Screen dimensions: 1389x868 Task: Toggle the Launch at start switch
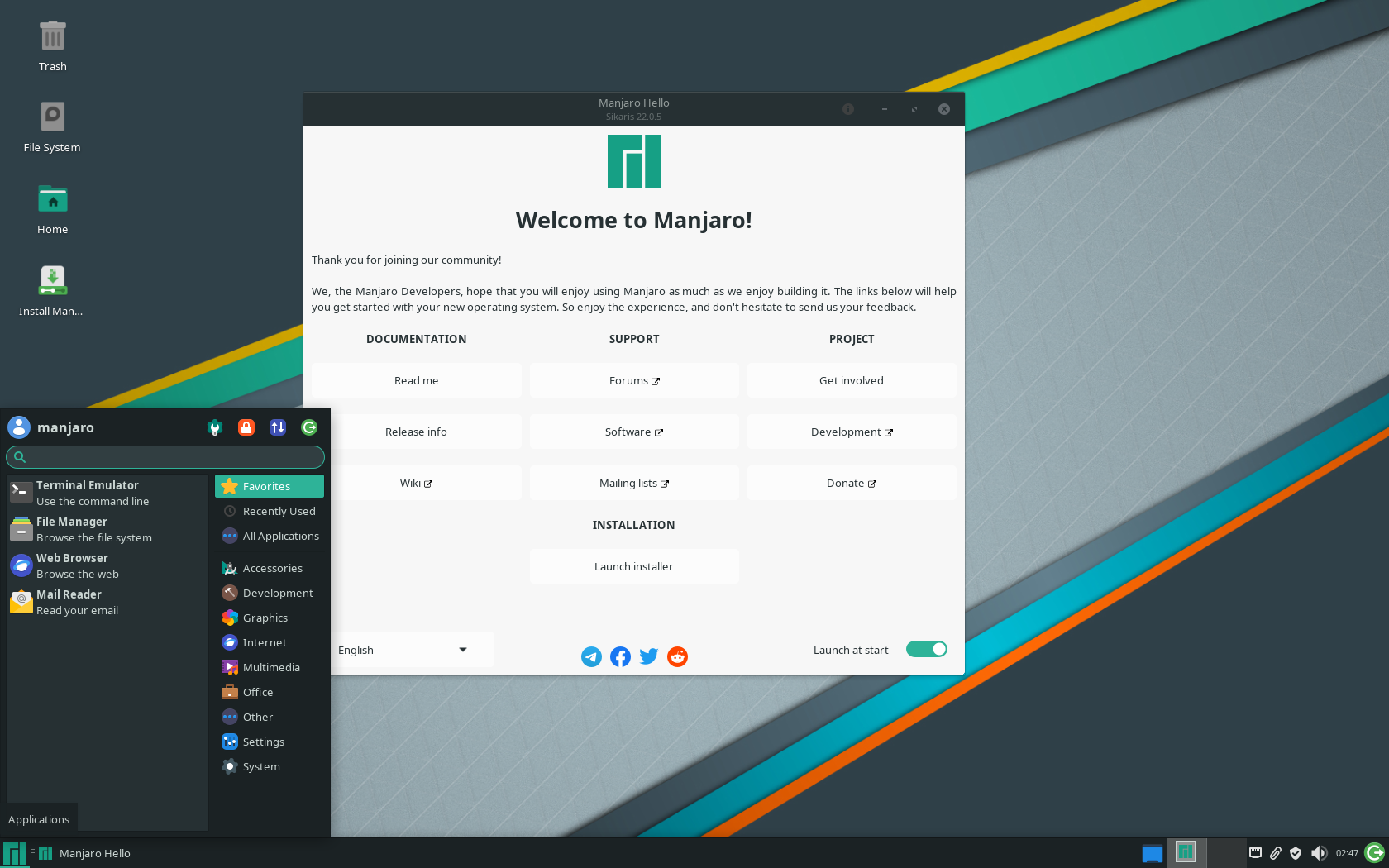point(926,649)
